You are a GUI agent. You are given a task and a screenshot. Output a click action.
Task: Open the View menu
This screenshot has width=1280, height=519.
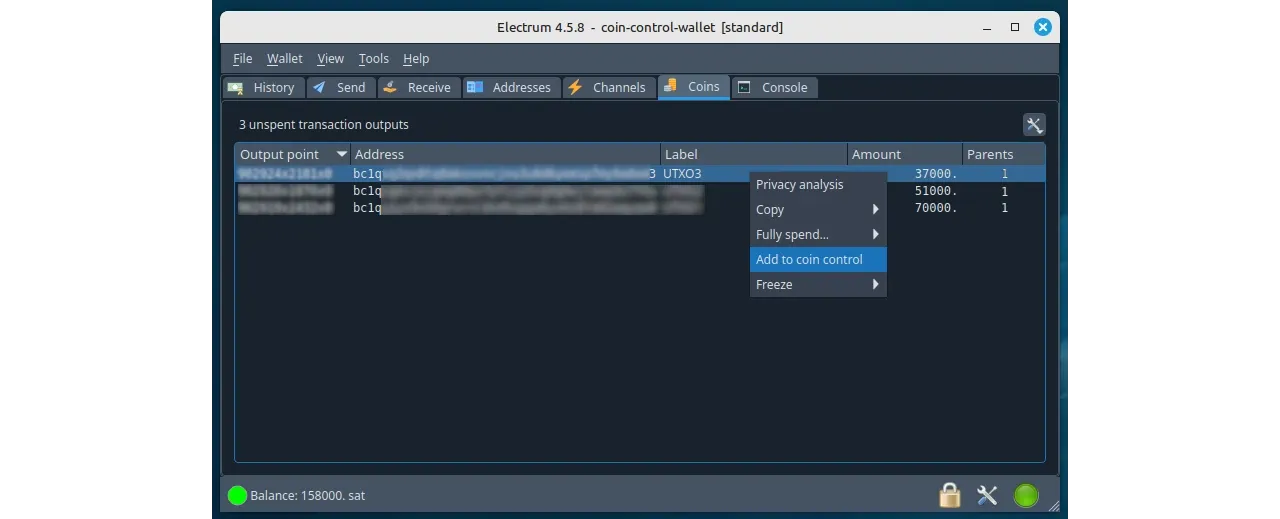pos(330,58)
